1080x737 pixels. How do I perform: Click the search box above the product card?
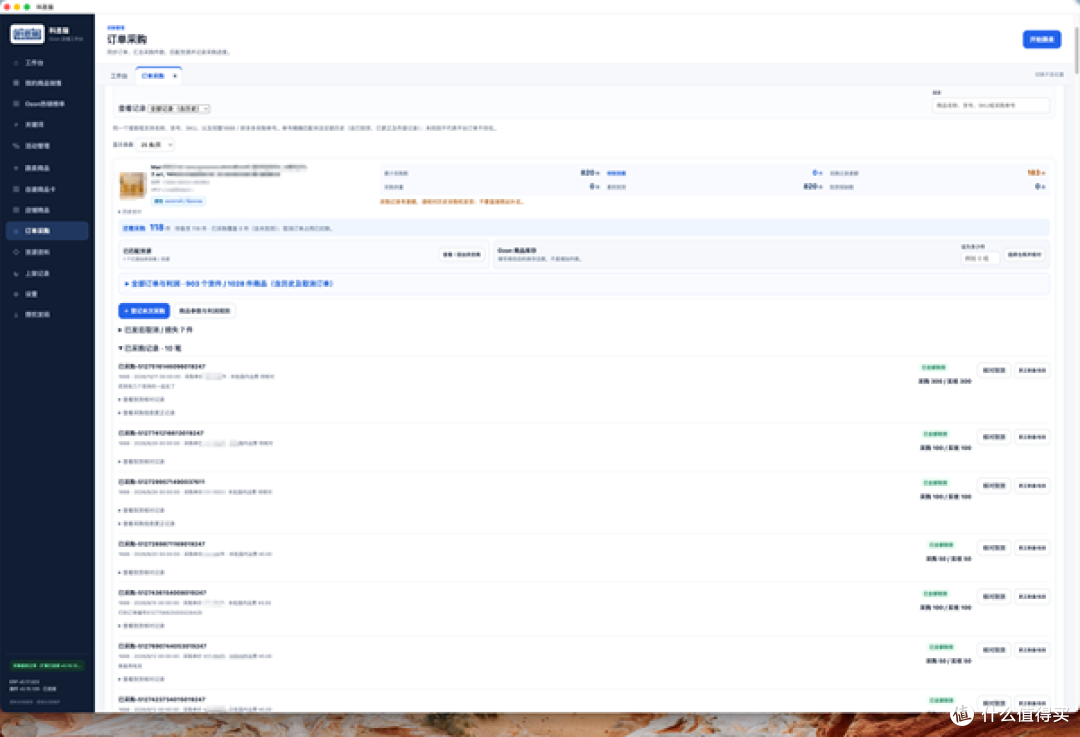[x=990, y=105]
